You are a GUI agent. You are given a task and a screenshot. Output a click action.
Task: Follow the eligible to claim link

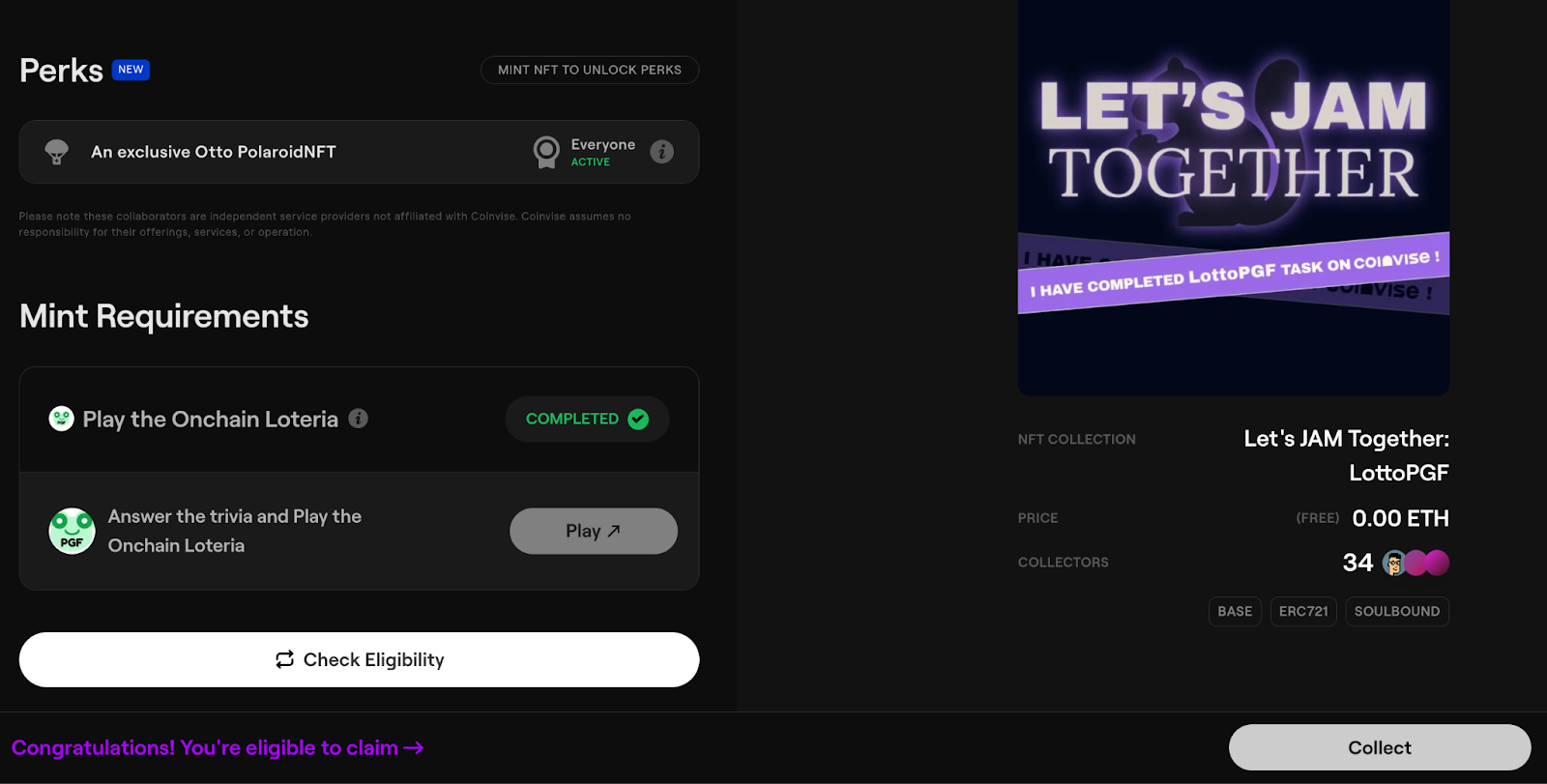tap(218, 748)
